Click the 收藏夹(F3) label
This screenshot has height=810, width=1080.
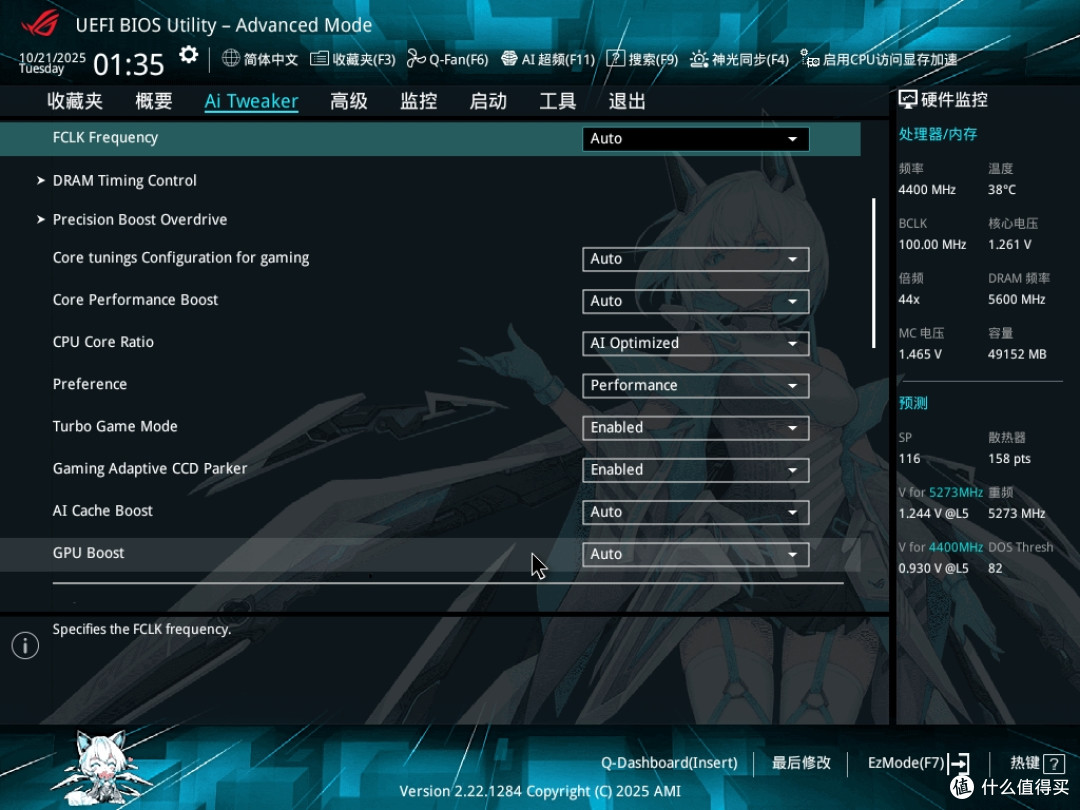364,59
